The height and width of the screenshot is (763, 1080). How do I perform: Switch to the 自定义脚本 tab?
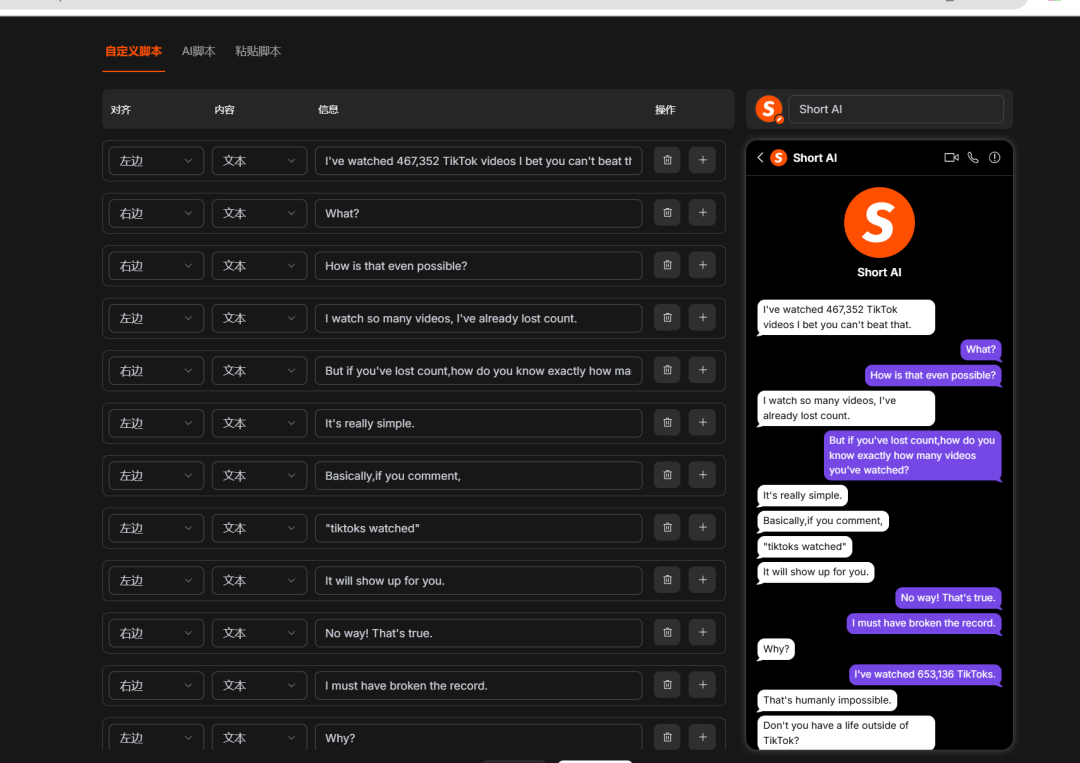click(x=134, y=52)
